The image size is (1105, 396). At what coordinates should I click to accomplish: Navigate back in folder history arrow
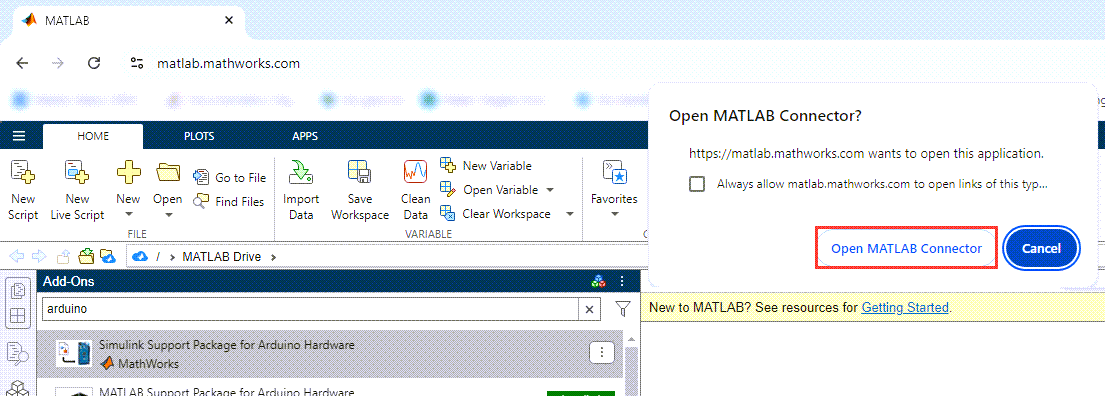(17, 256)
